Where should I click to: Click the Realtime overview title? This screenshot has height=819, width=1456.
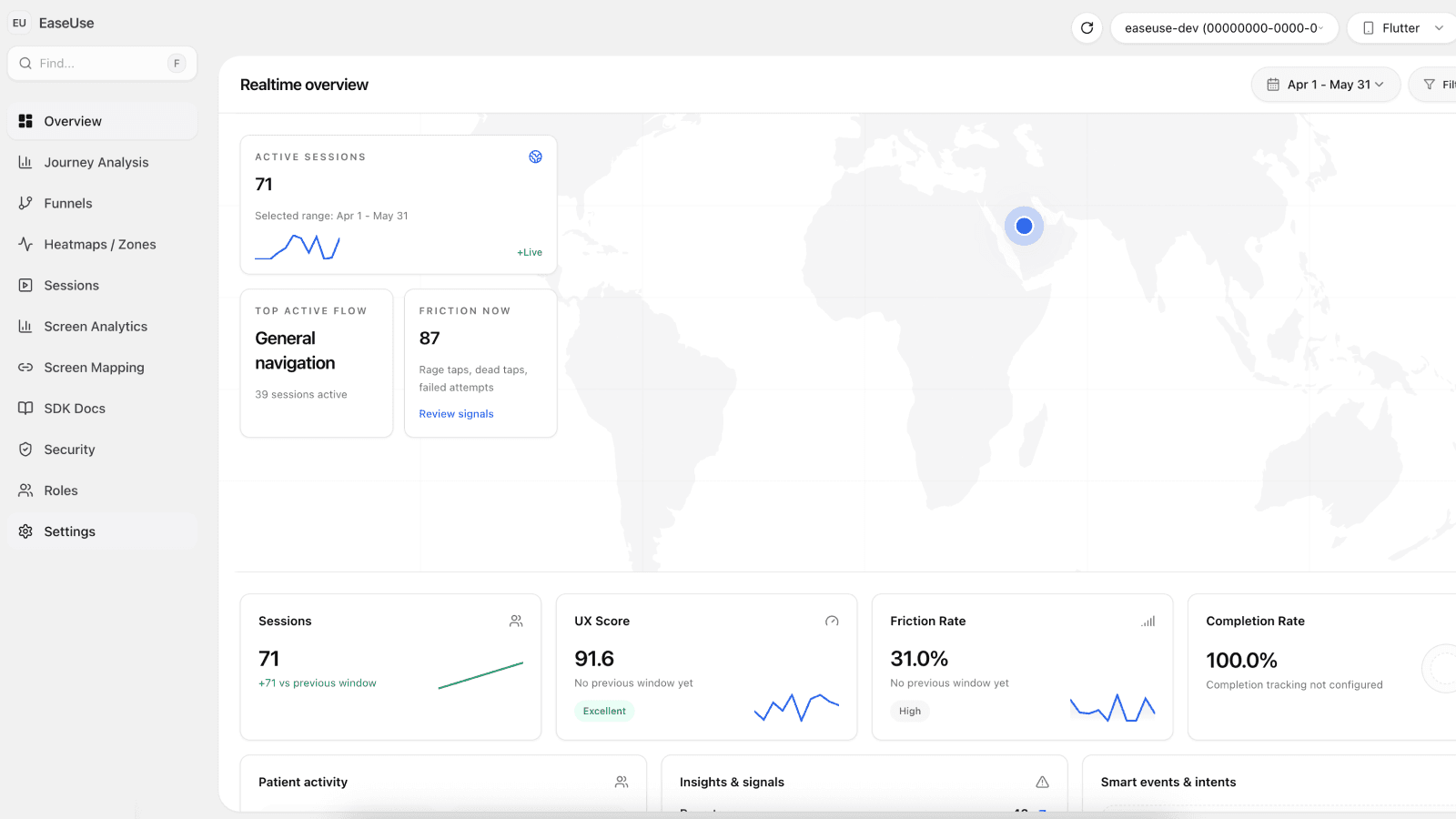pos(304,85)
